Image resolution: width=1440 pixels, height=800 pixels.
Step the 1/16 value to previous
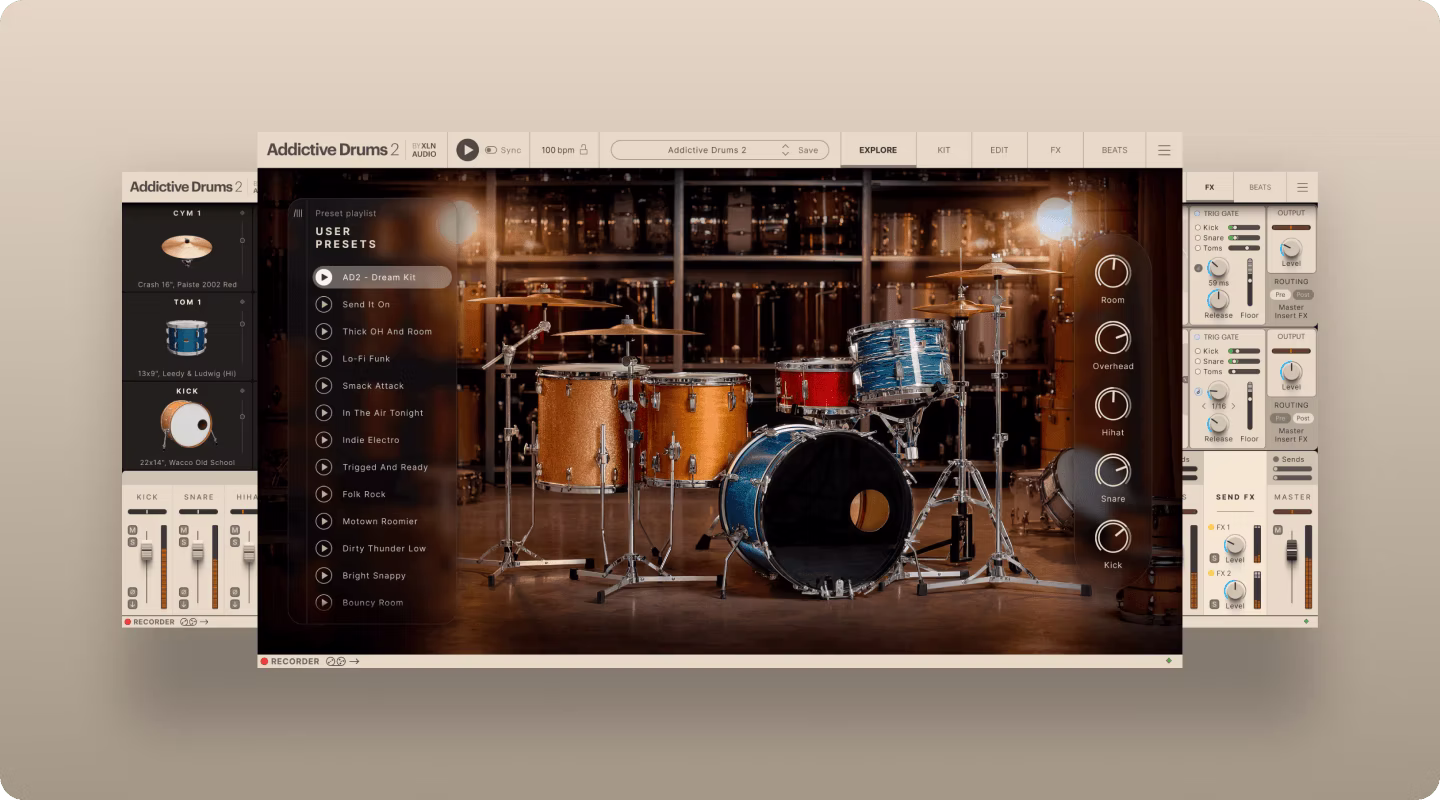tap(1203, 406)
